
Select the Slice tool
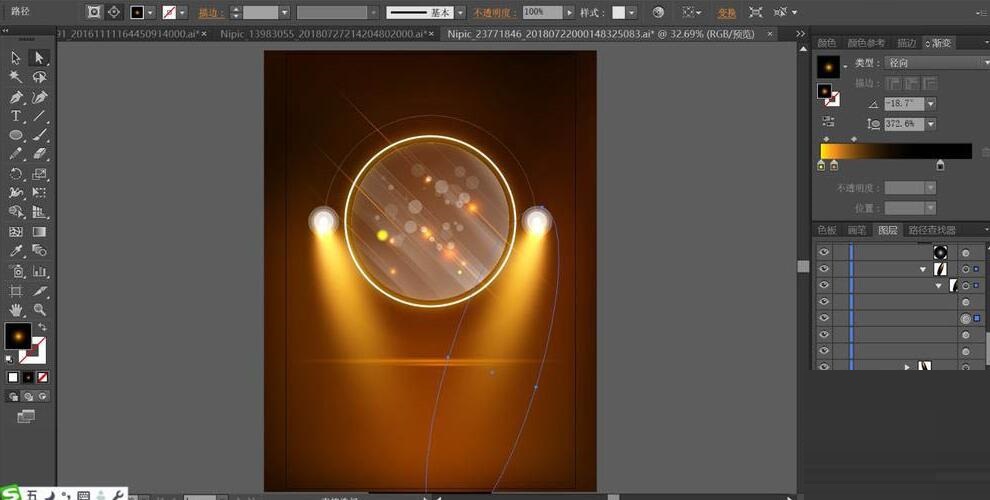39,290
